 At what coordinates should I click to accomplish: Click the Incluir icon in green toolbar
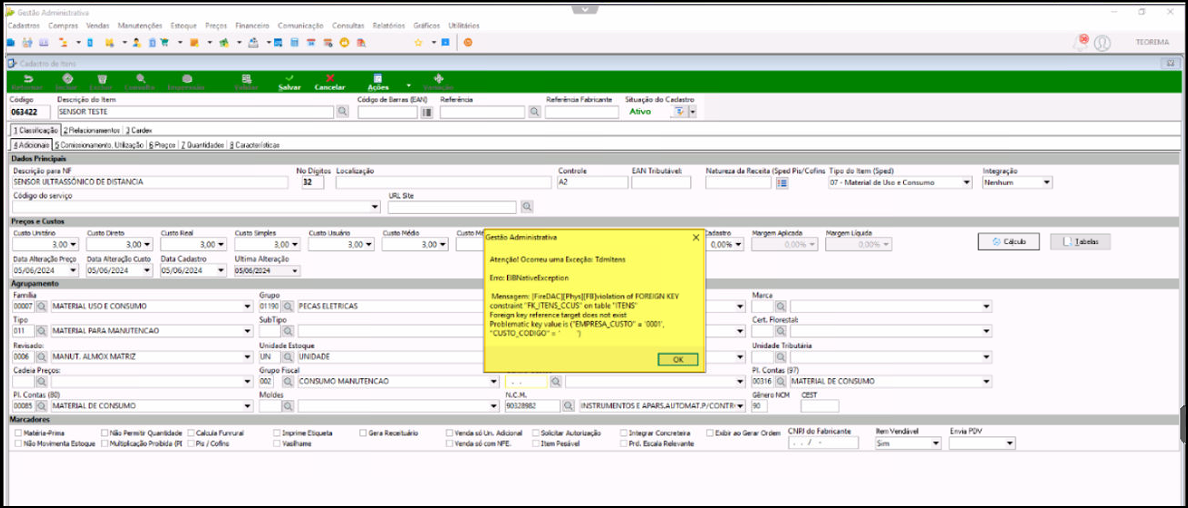point(67,78)
